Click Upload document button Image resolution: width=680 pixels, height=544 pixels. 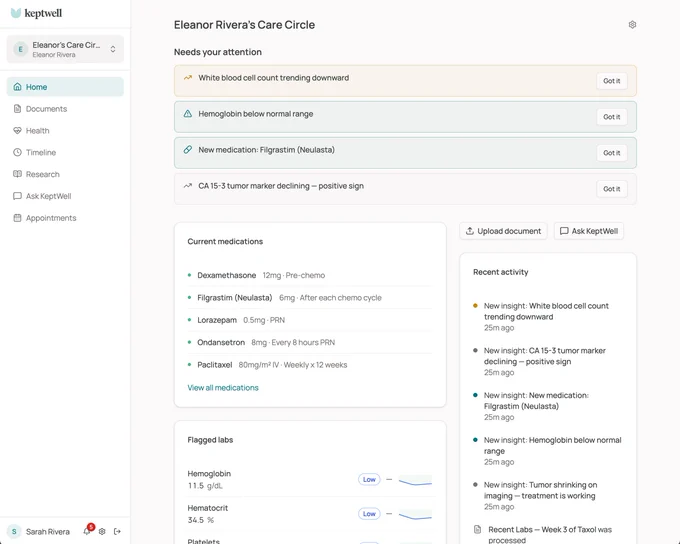(x=503, y=231)
